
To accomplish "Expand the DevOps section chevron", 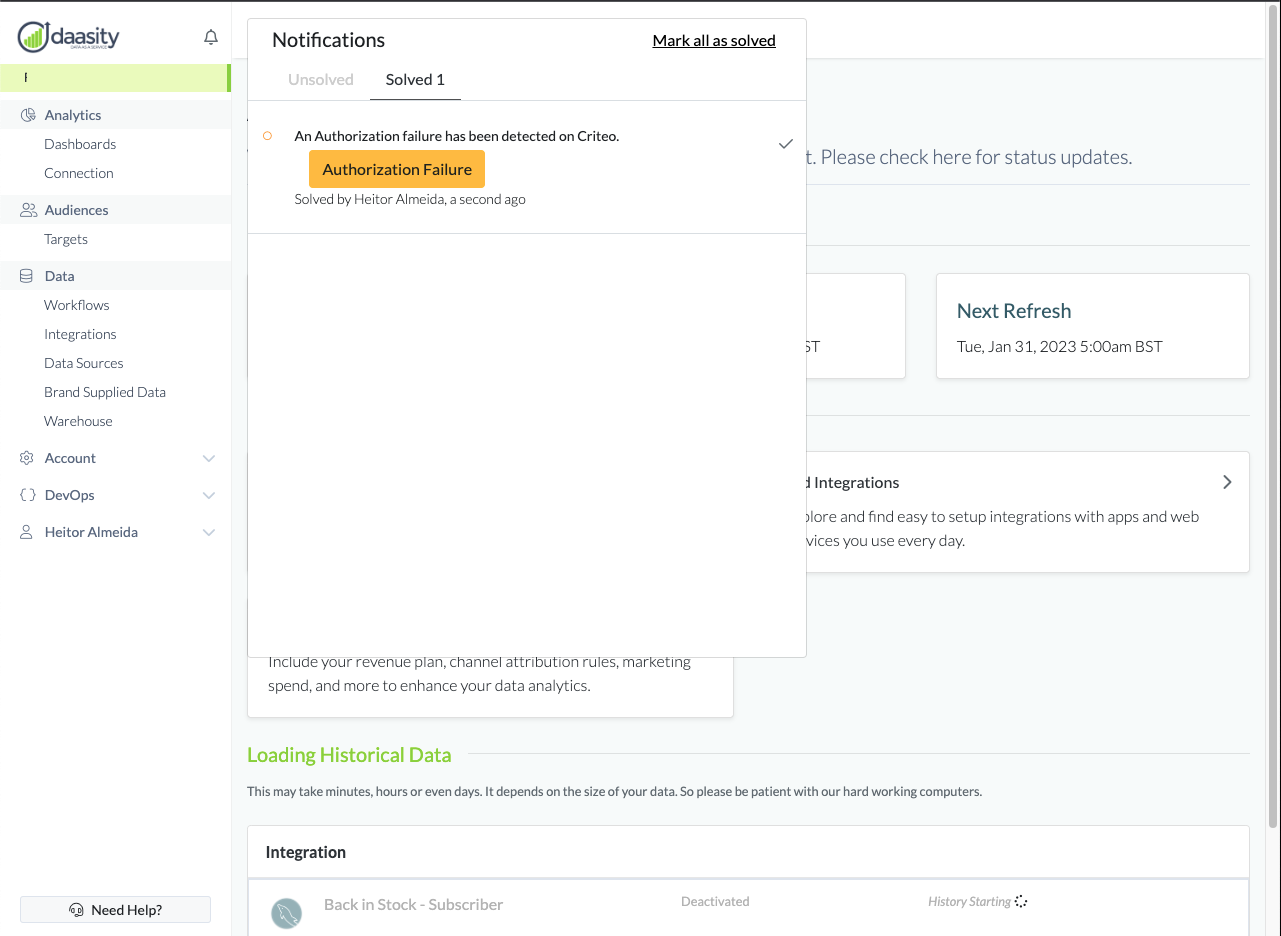I will (209, 495).
